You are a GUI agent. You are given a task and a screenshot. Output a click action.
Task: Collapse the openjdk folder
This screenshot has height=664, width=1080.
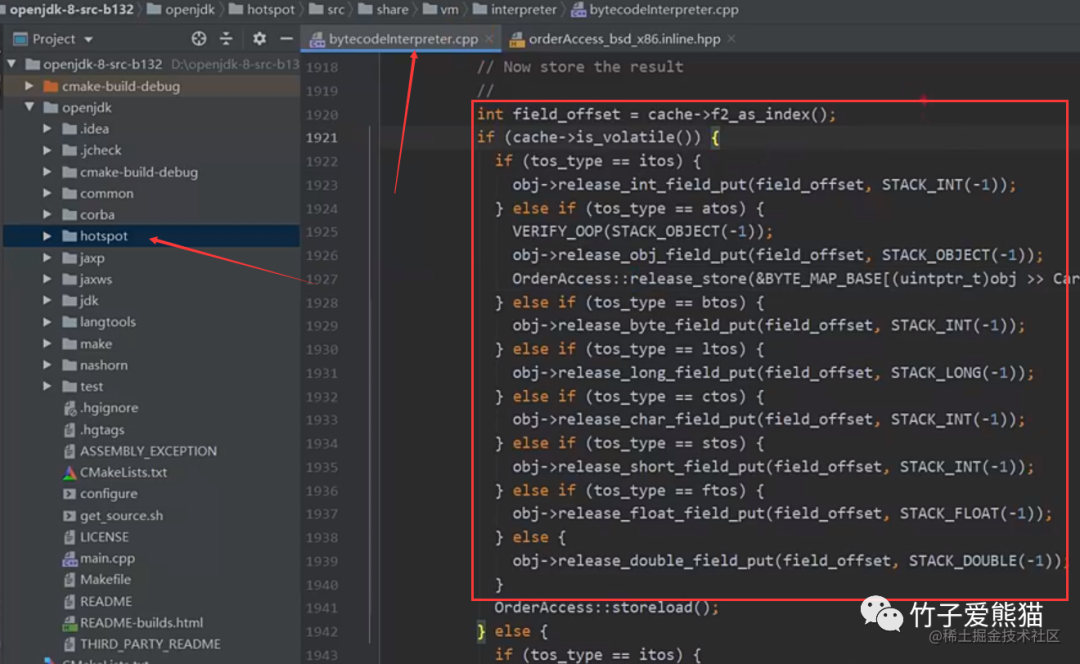pyautogui.click(x=29, y=107)
